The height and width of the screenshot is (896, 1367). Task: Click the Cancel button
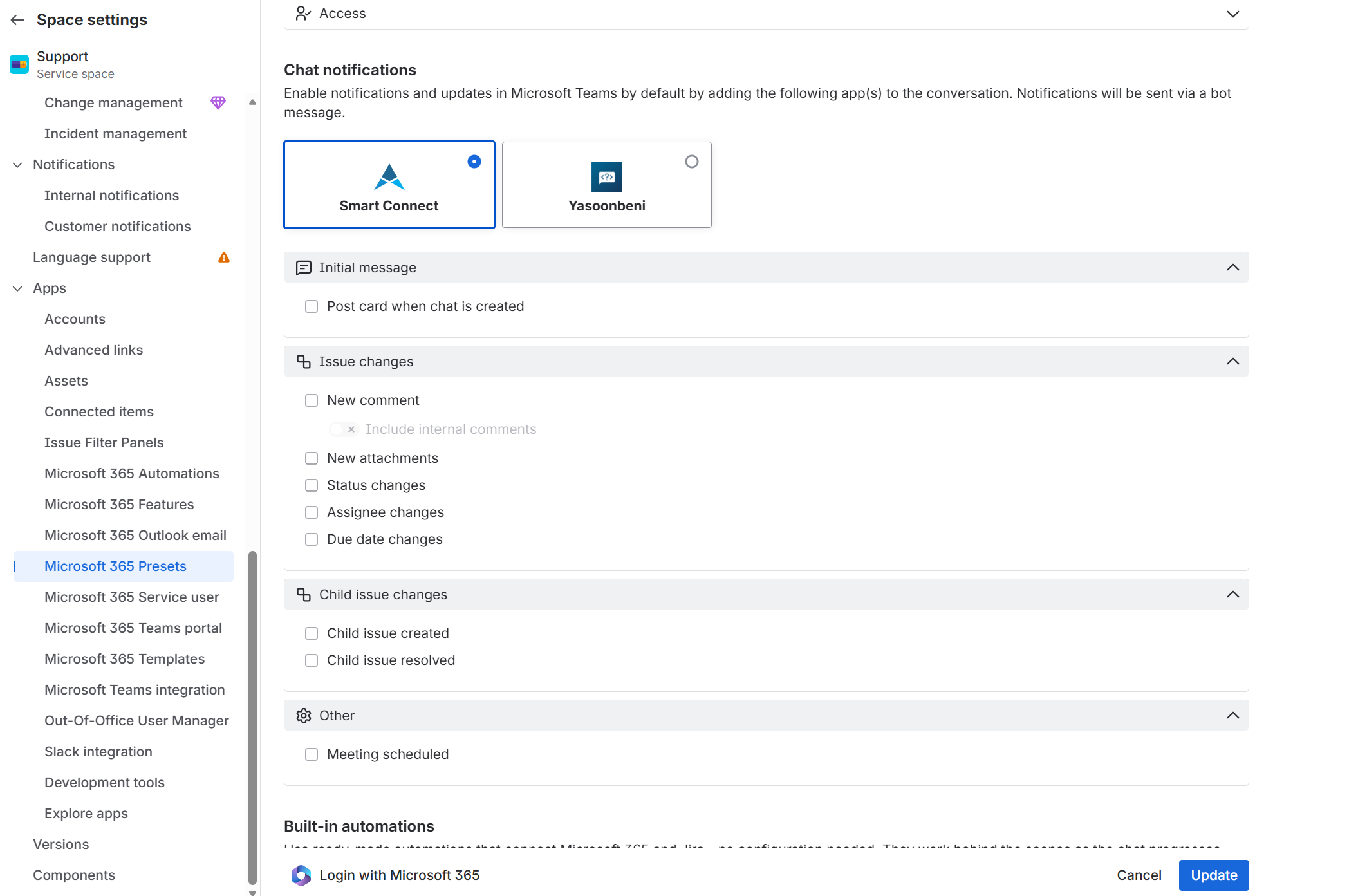point(1139,875)
